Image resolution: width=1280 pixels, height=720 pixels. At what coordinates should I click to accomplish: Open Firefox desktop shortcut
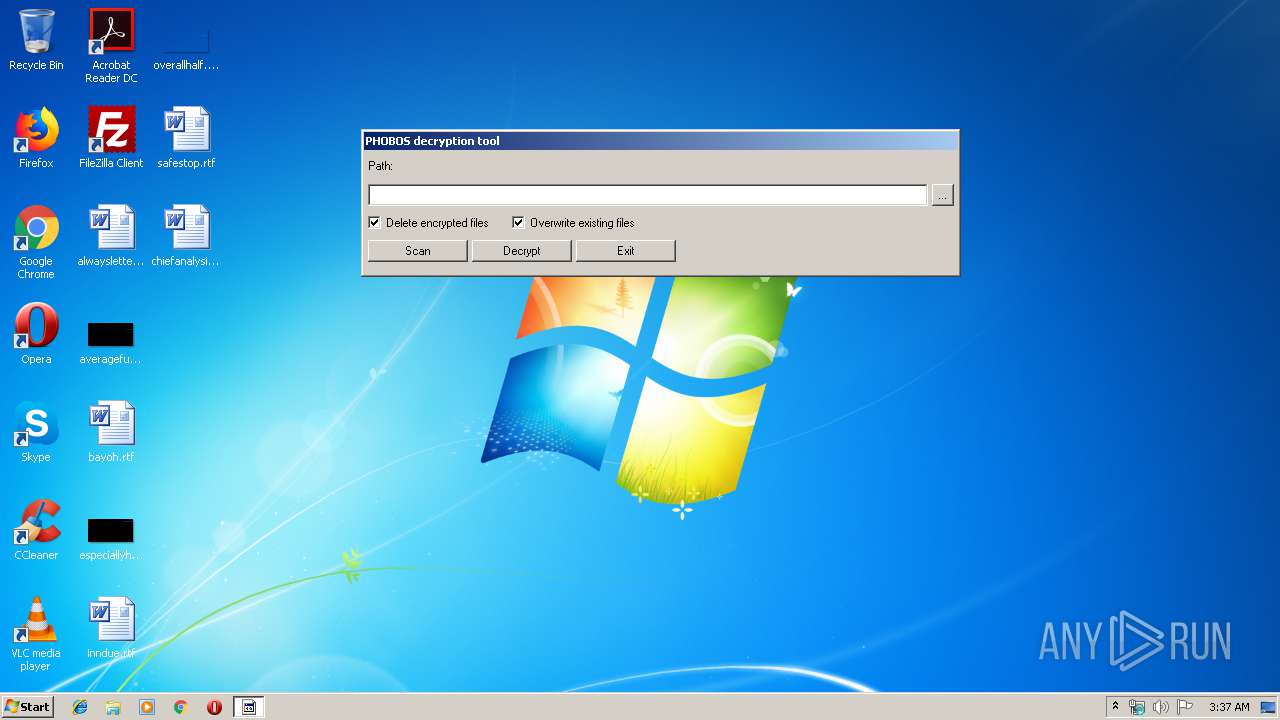tap(36, 138)
